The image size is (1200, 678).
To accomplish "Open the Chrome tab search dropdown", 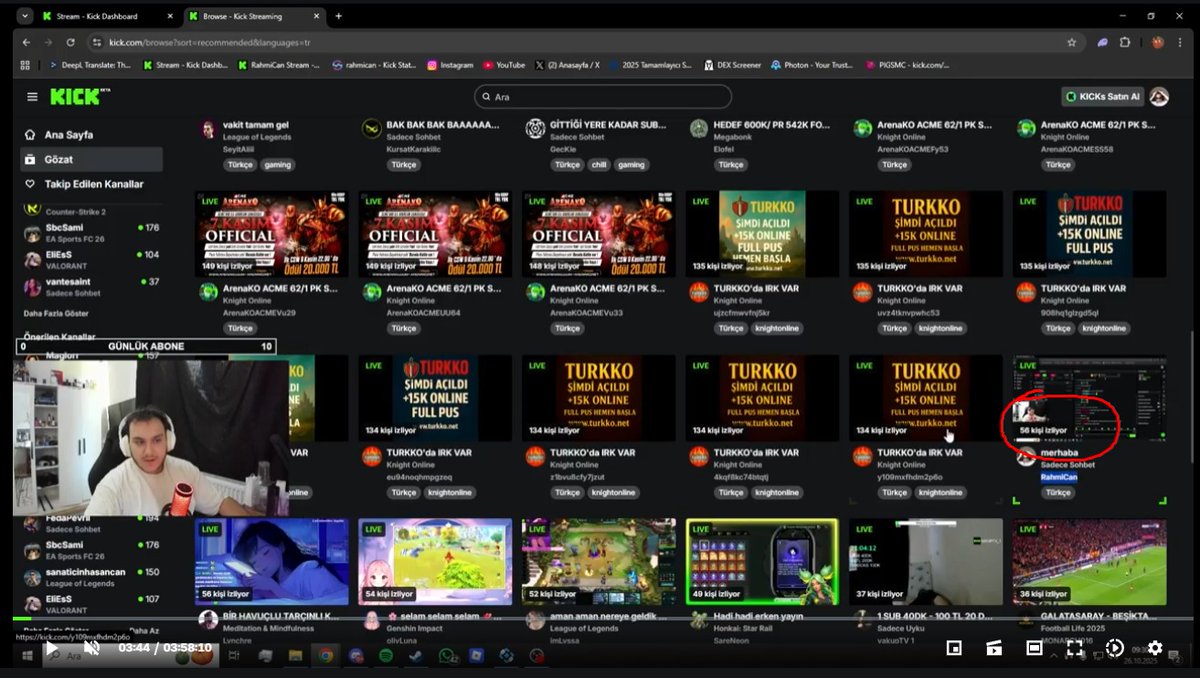I will (24, 16).
